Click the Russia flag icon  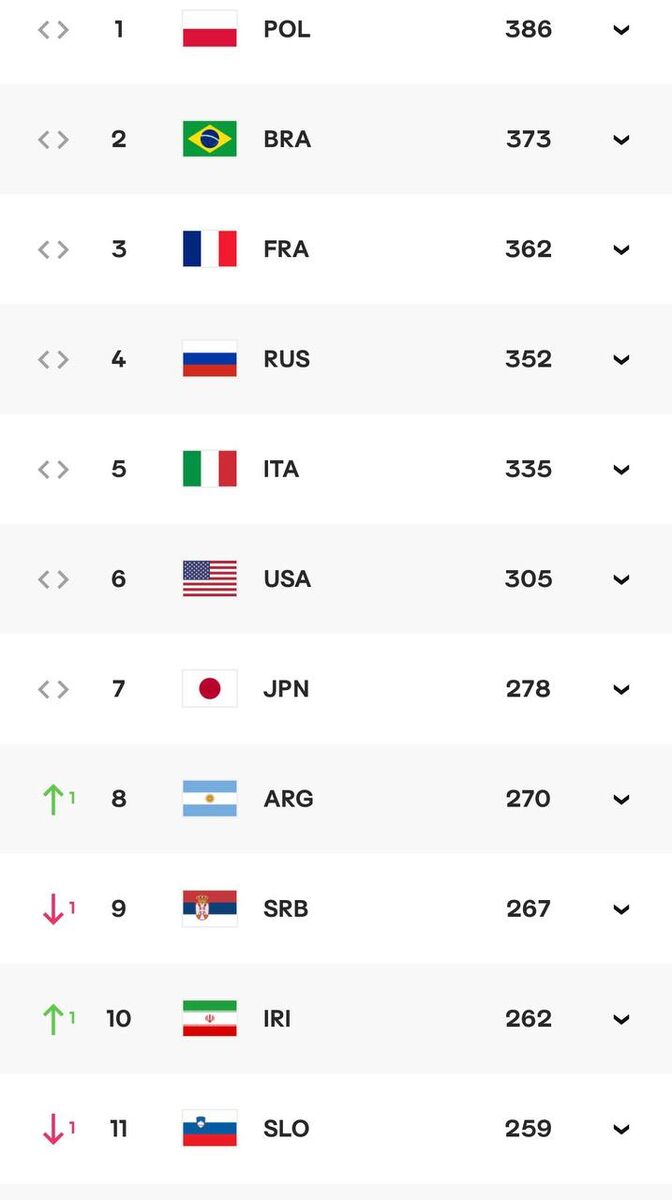click(x=210, y=359)
